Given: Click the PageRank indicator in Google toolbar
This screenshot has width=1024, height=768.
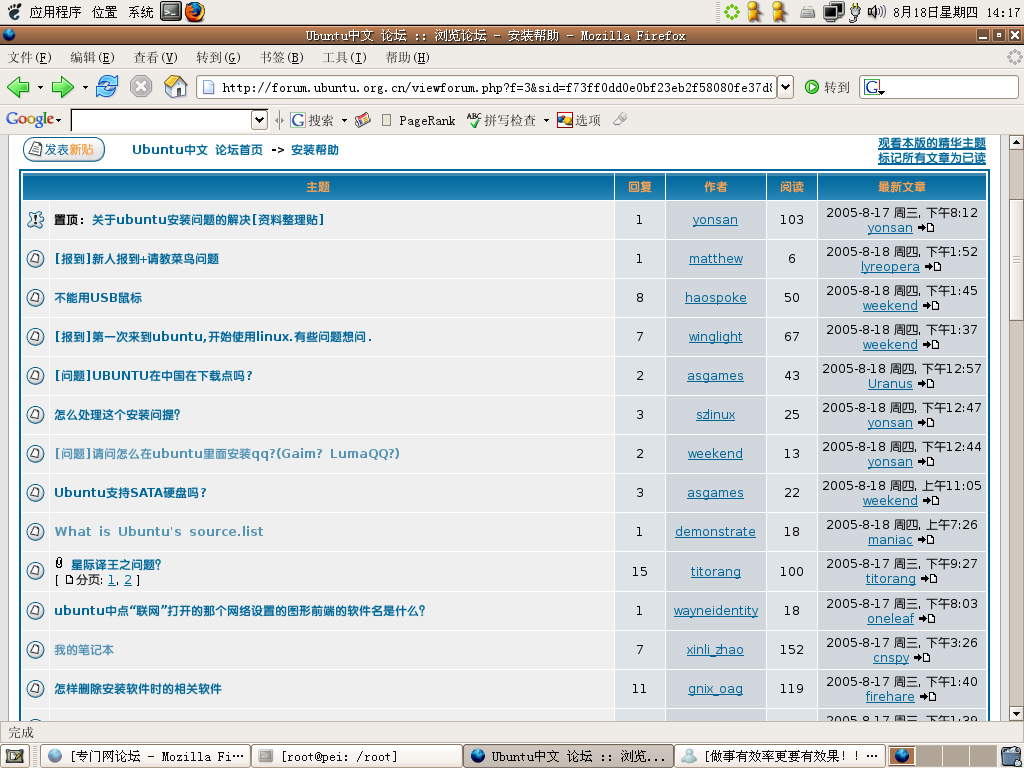Looking at the screenshot, I should pyautogui.click(x=418, y=120).
